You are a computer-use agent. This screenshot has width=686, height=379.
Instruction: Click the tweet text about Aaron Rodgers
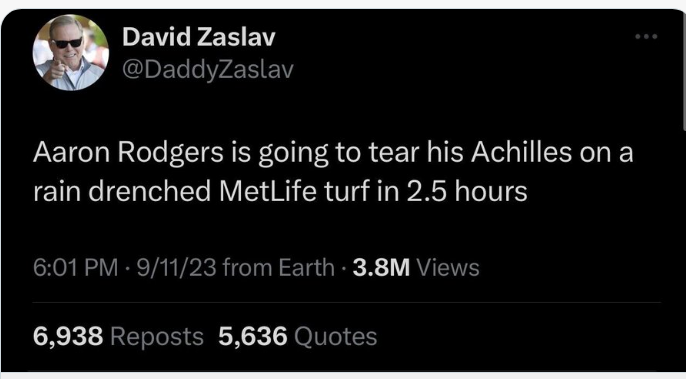[333, 172]
